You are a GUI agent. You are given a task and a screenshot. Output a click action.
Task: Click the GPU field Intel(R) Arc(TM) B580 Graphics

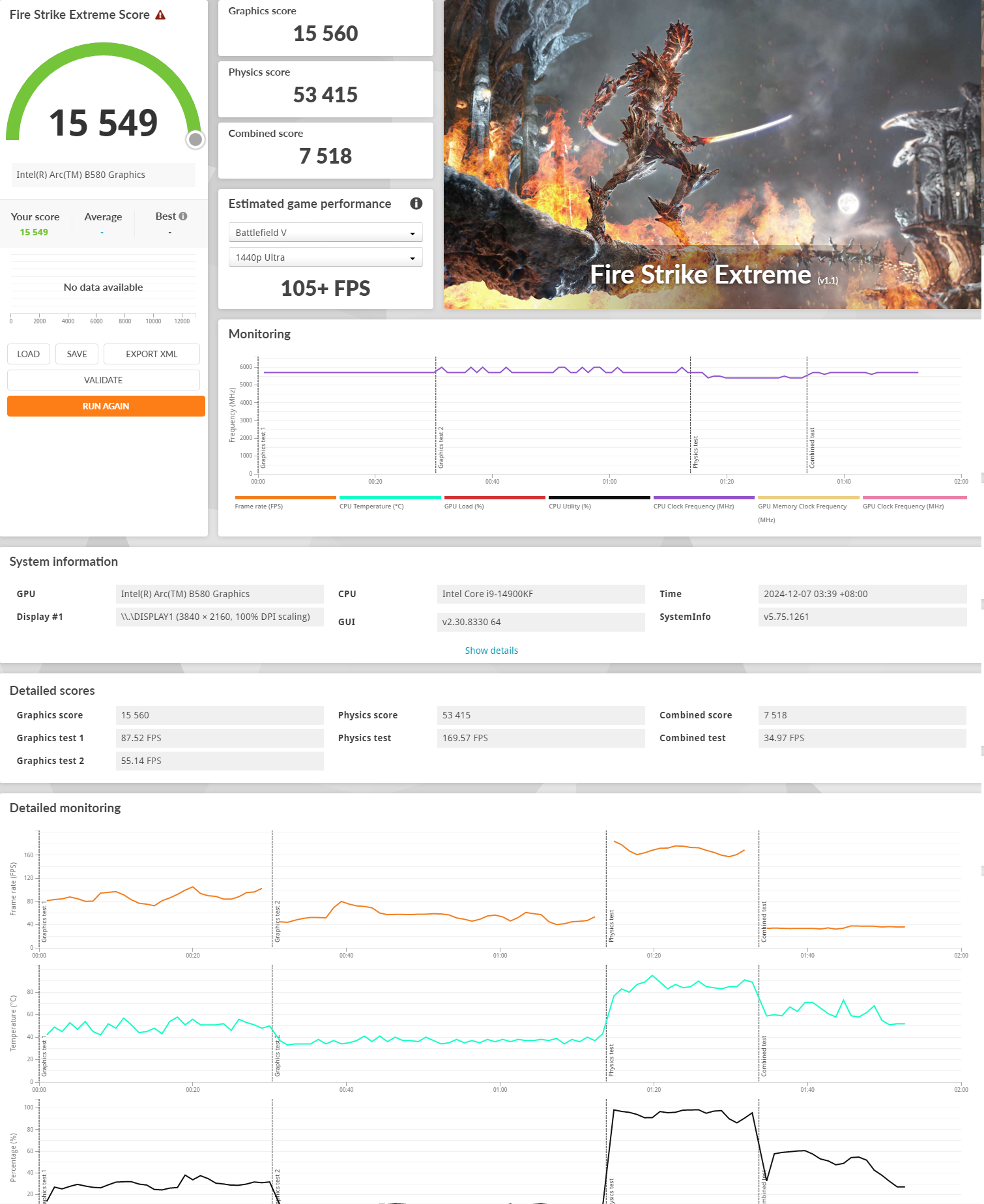pos(220,594)
